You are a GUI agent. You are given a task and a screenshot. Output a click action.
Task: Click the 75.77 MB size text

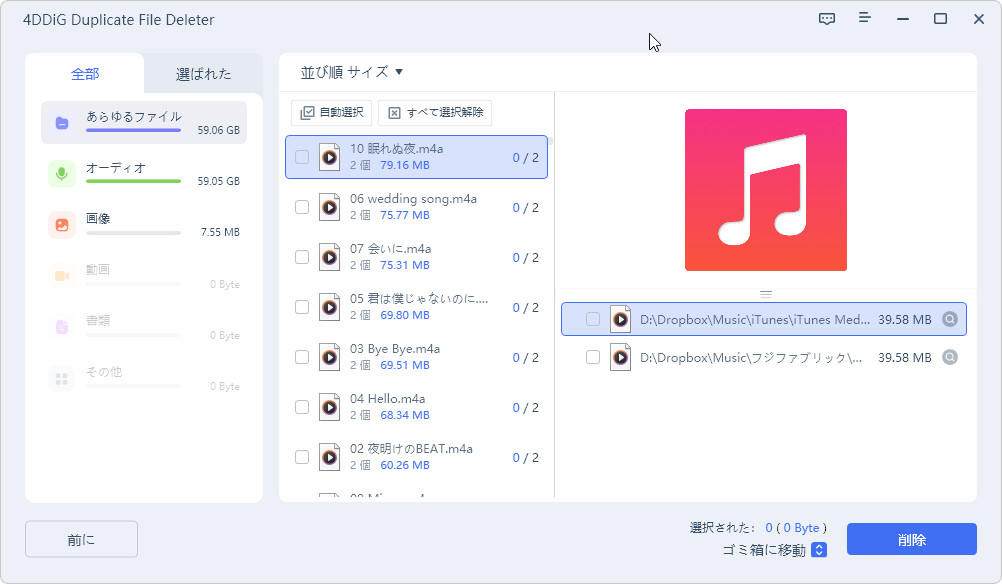405,215
